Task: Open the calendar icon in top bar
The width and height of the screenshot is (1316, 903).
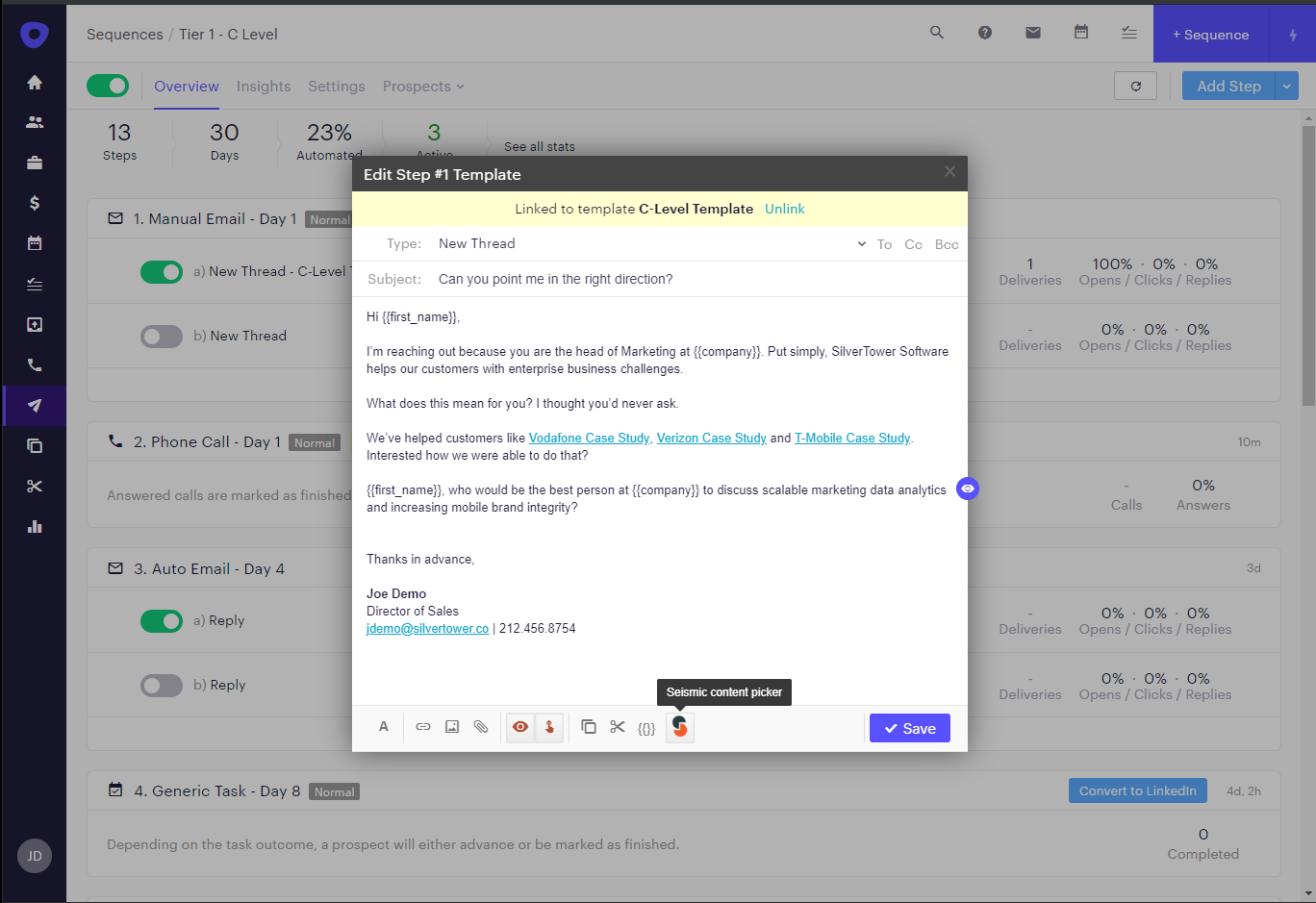Action: [1081, 33]
